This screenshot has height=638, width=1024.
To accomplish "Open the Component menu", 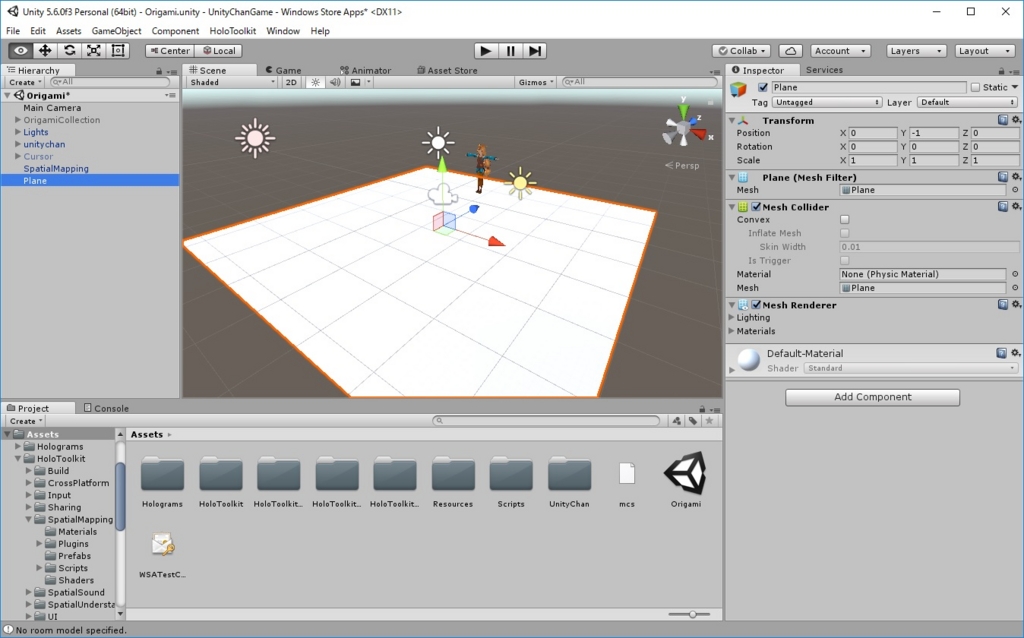I will click(175, 31).
